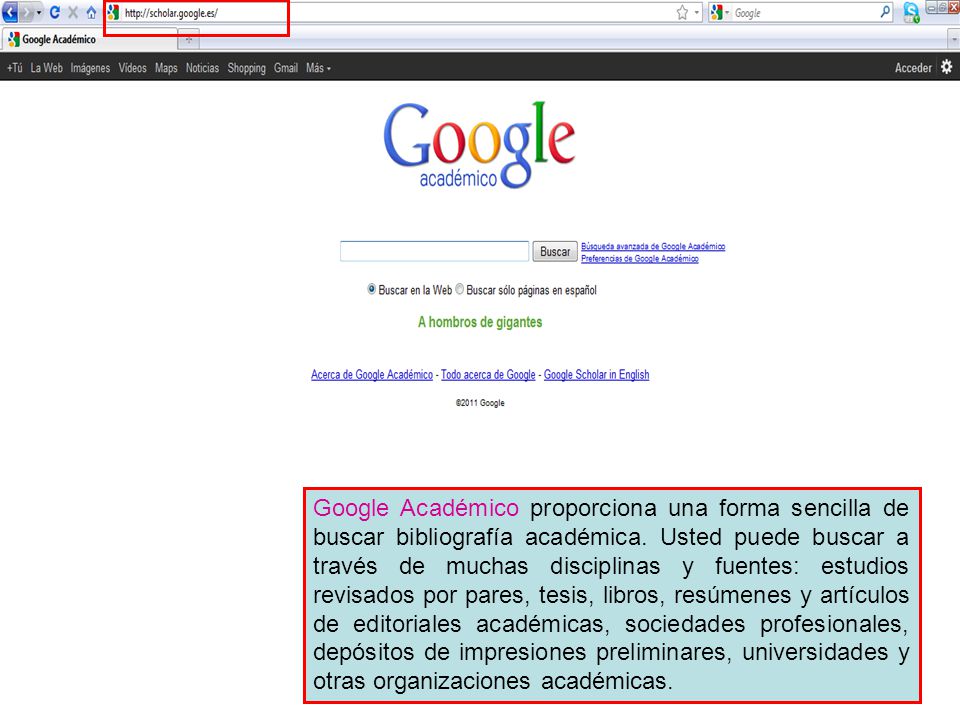Open Búsqueda avanzada de Google Académico
This screenshot has height=720, width=960.
(653, 246)
